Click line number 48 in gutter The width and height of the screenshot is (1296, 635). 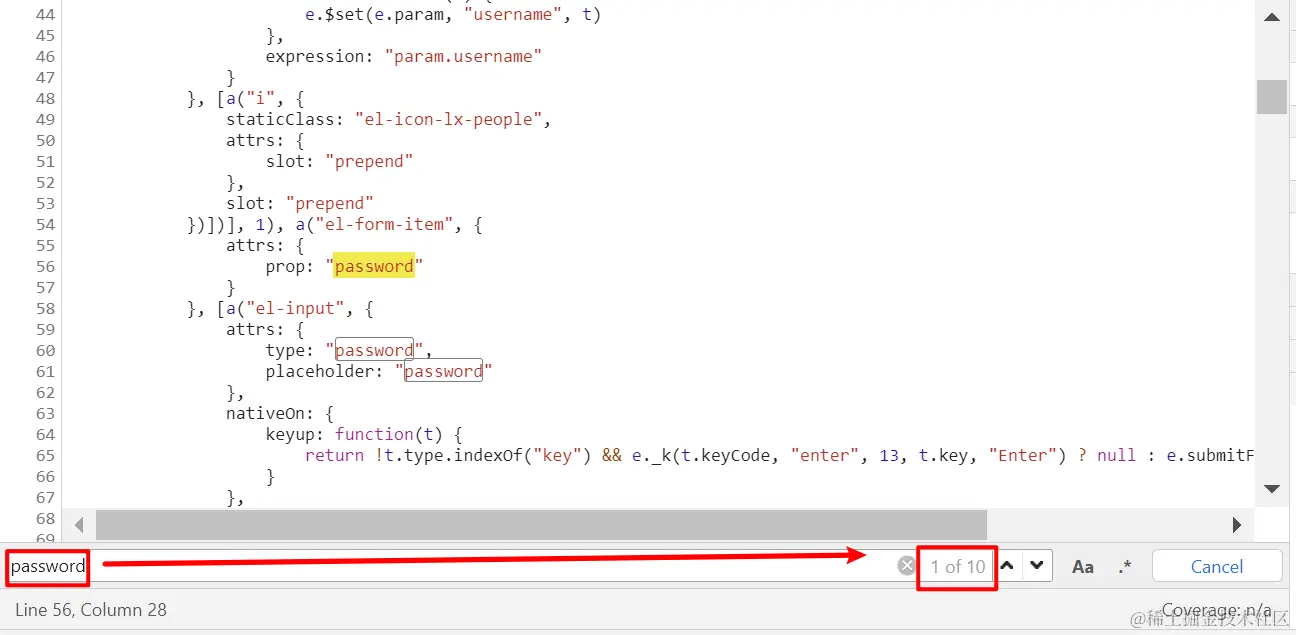point(45,98)
